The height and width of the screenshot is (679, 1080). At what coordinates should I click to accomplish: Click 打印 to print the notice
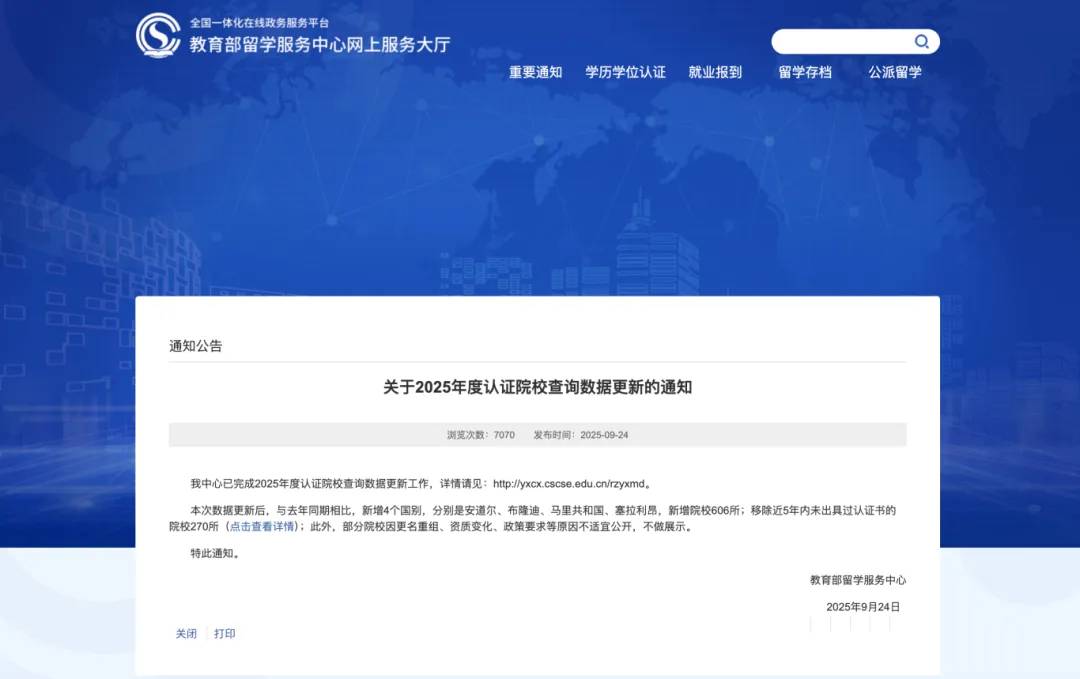coord(226,633)
